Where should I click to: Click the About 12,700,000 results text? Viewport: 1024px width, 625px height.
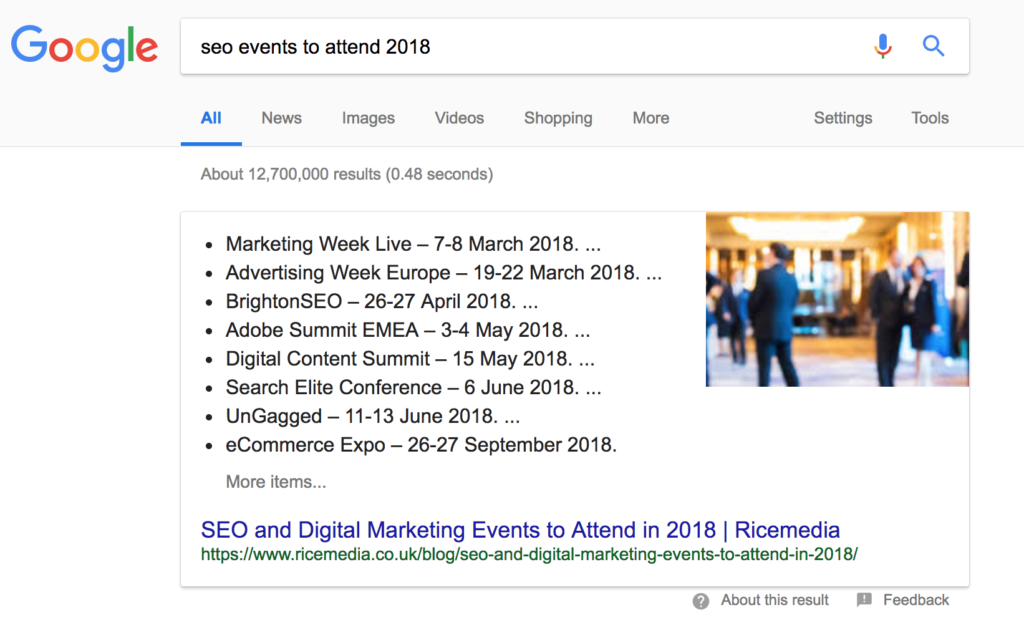pyautogui.click(x=347, y=174)
